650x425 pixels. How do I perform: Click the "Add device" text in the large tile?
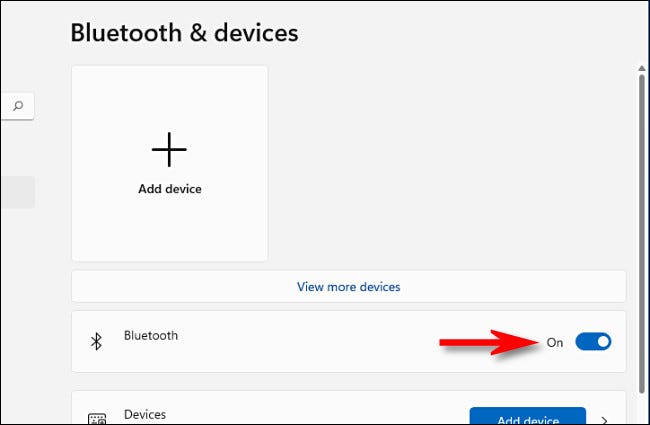169,188
